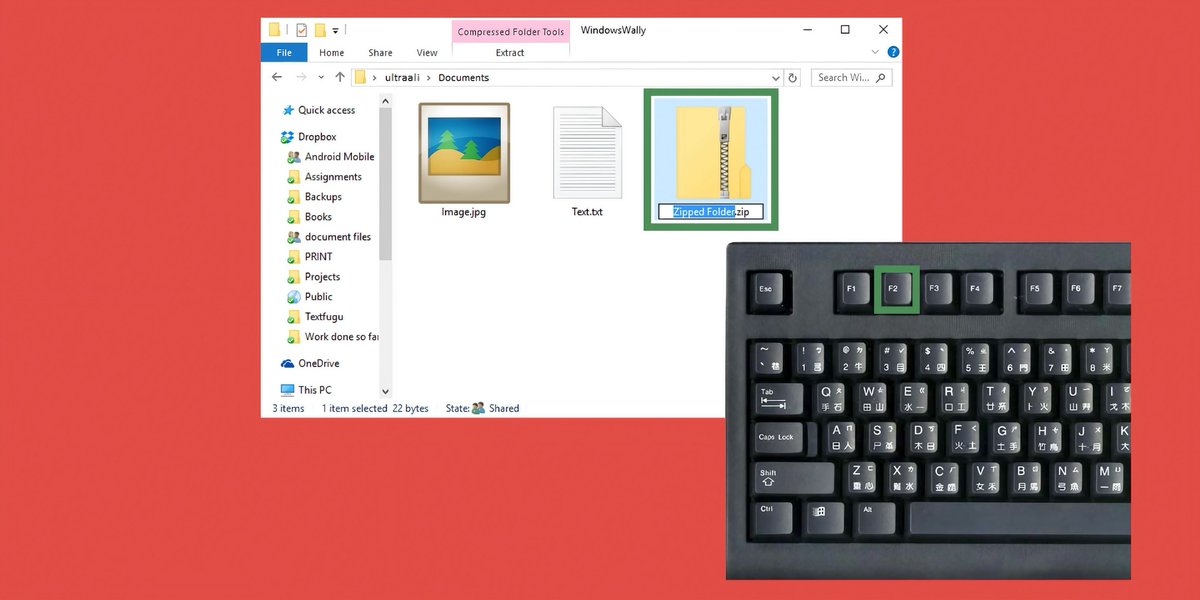Screen dimensions: 1200x600
Task: Switch to the Share ribbon tab
Action: [380, 53]
